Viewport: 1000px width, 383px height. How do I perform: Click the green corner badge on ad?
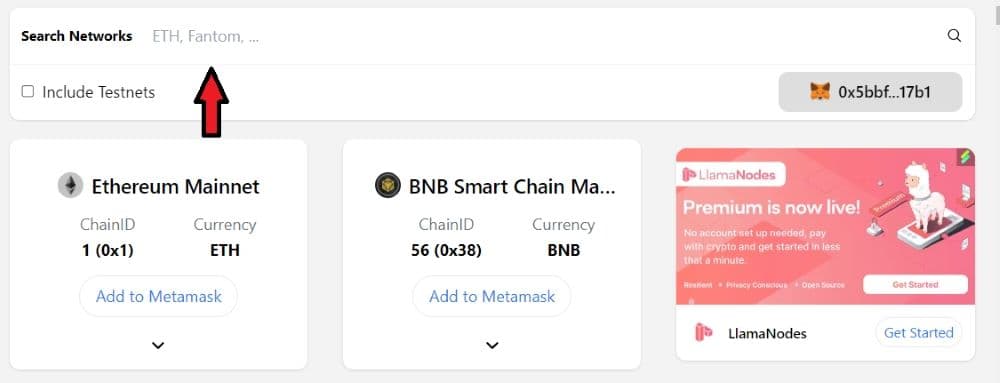(966, 156)
